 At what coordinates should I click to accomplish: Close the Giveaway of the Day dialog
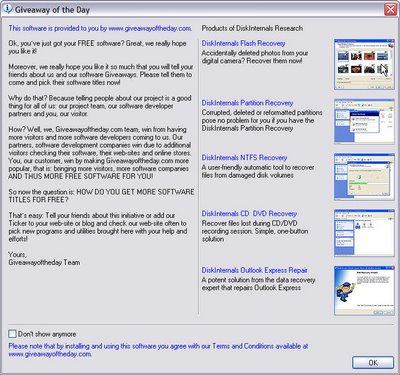click(x=390, y=9)
